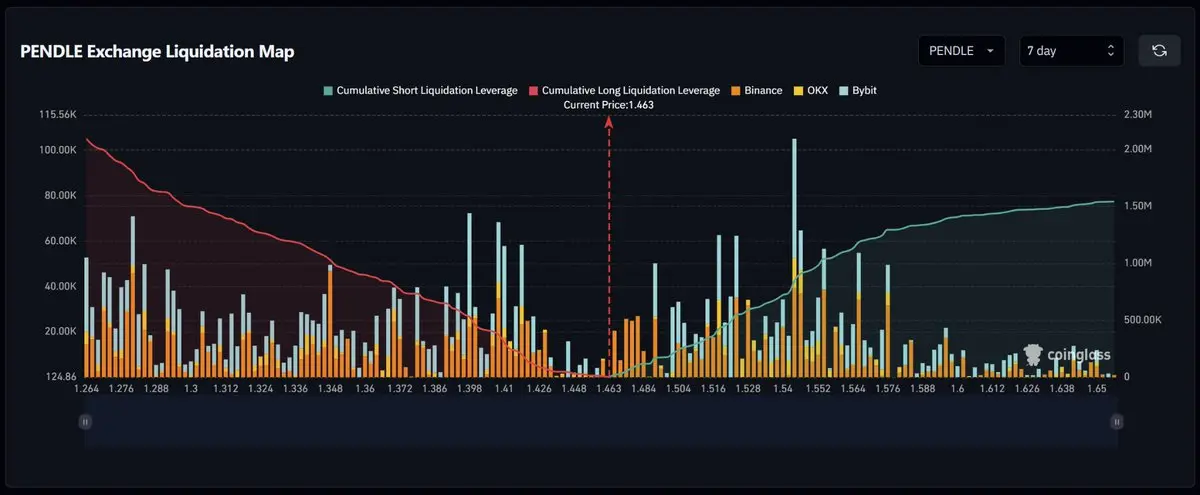
Task: Click the tallest liquidation bar near 1.54
Action: click(795, 257)
